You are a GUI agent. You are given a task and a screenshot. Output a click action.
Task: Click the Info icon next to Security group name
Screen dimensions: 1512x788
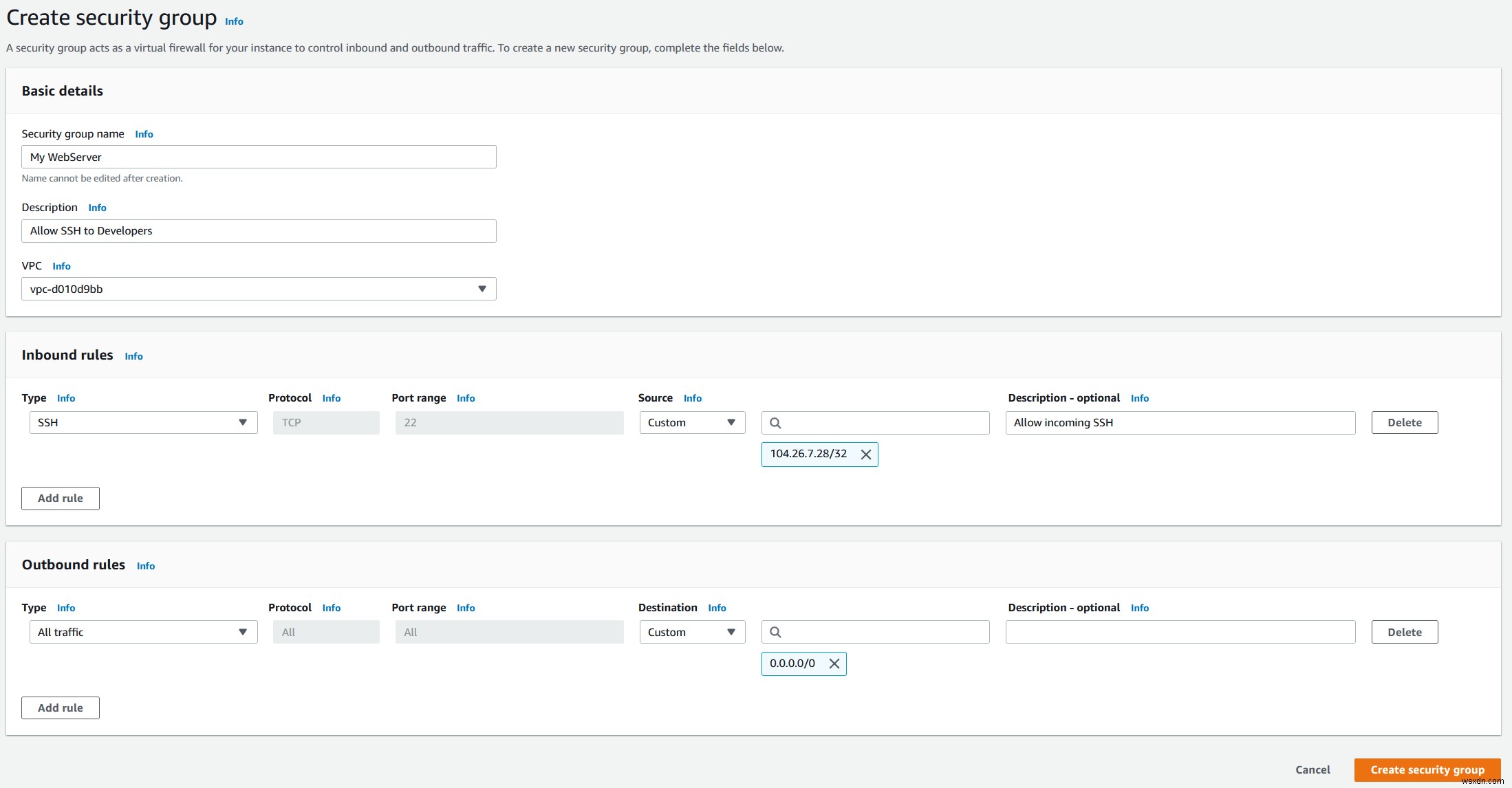pyautogui.click(x=144, y=133)
